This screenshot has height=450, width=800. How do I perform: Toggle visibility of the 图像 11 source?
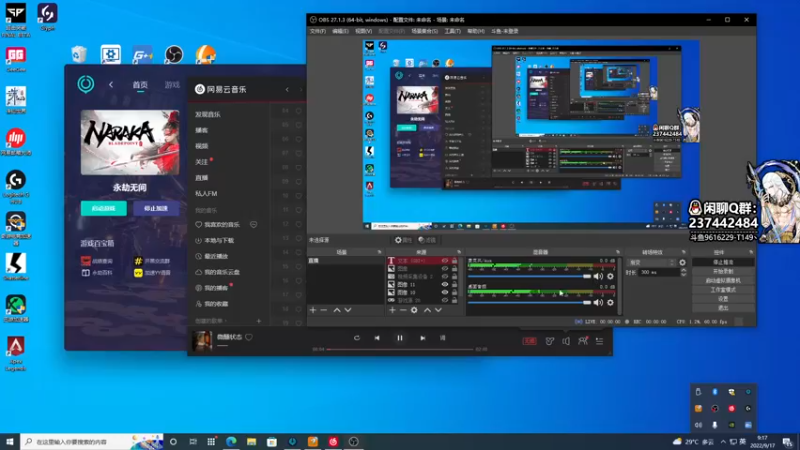tap(445, 285)
